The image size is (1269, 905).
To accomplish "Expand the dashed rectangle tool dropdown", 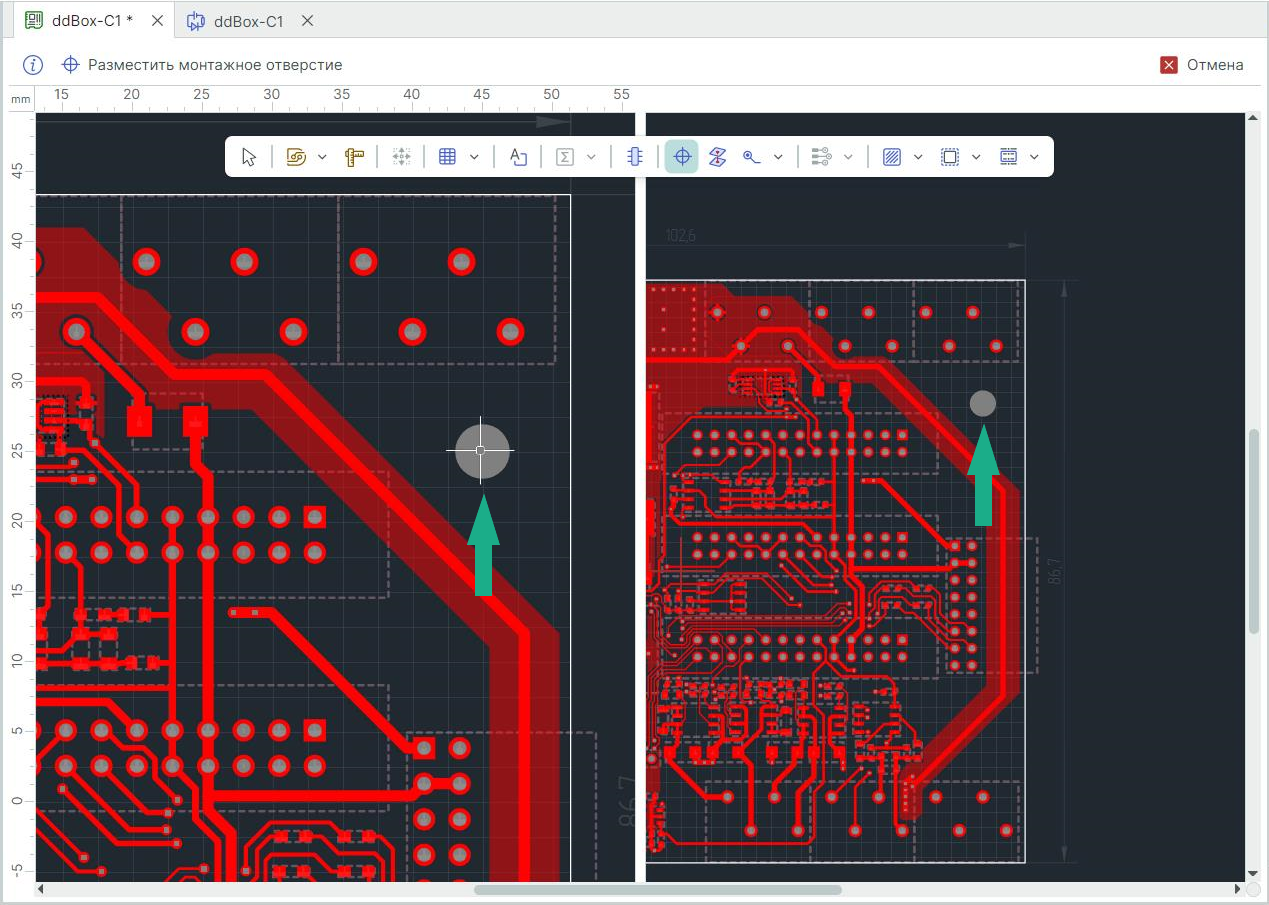I will [x=976, y=157].
